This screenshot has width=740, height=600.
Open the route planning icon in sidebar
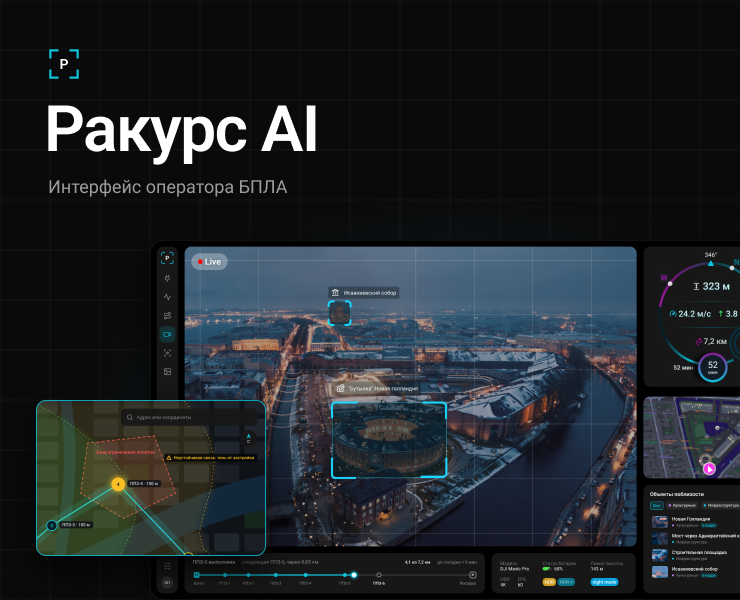167,316
